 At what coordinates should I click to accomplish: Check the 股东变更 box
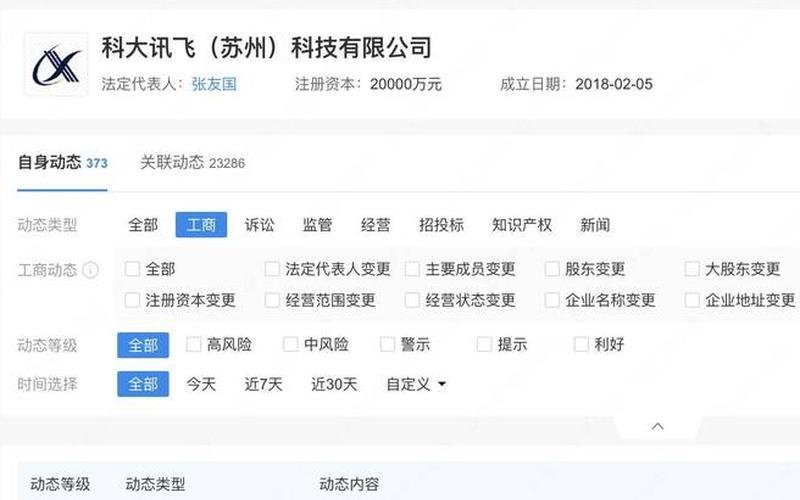pyautogui.click(x=552, y=269)
